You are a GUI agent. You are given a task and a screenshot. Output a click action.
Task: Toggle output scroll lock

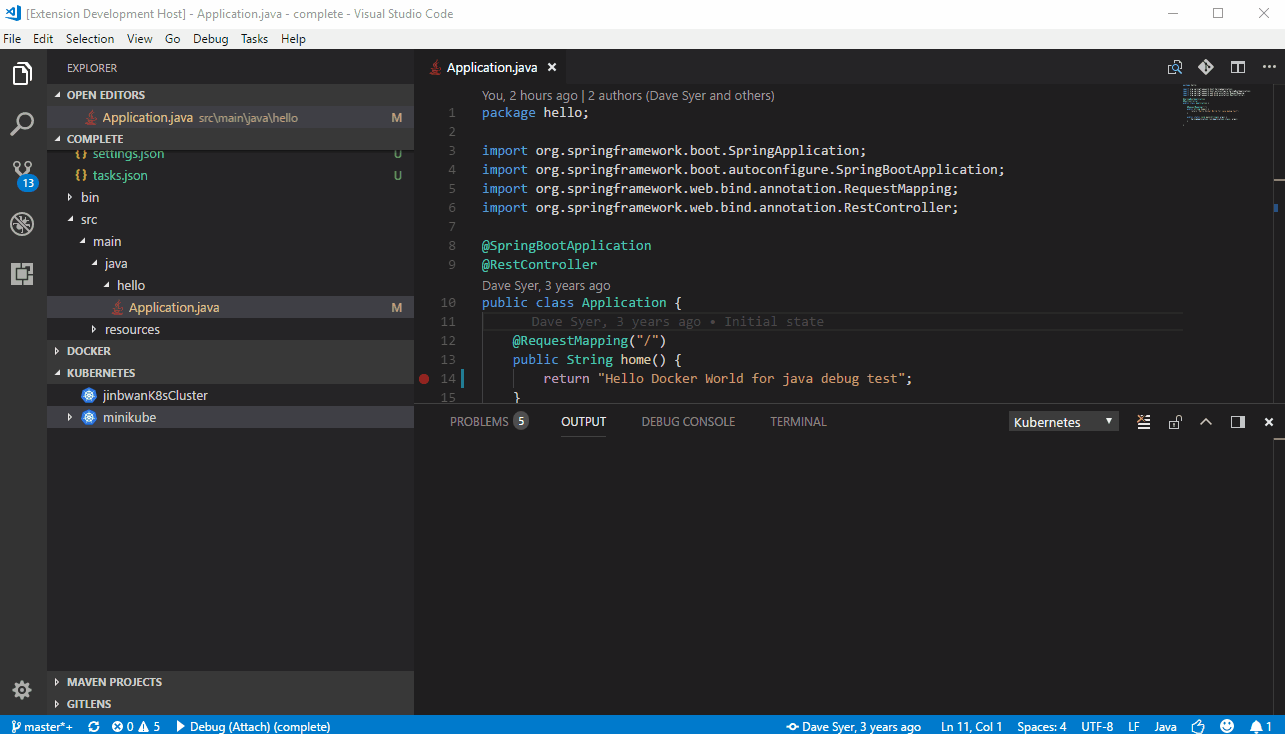point(1176,422)
